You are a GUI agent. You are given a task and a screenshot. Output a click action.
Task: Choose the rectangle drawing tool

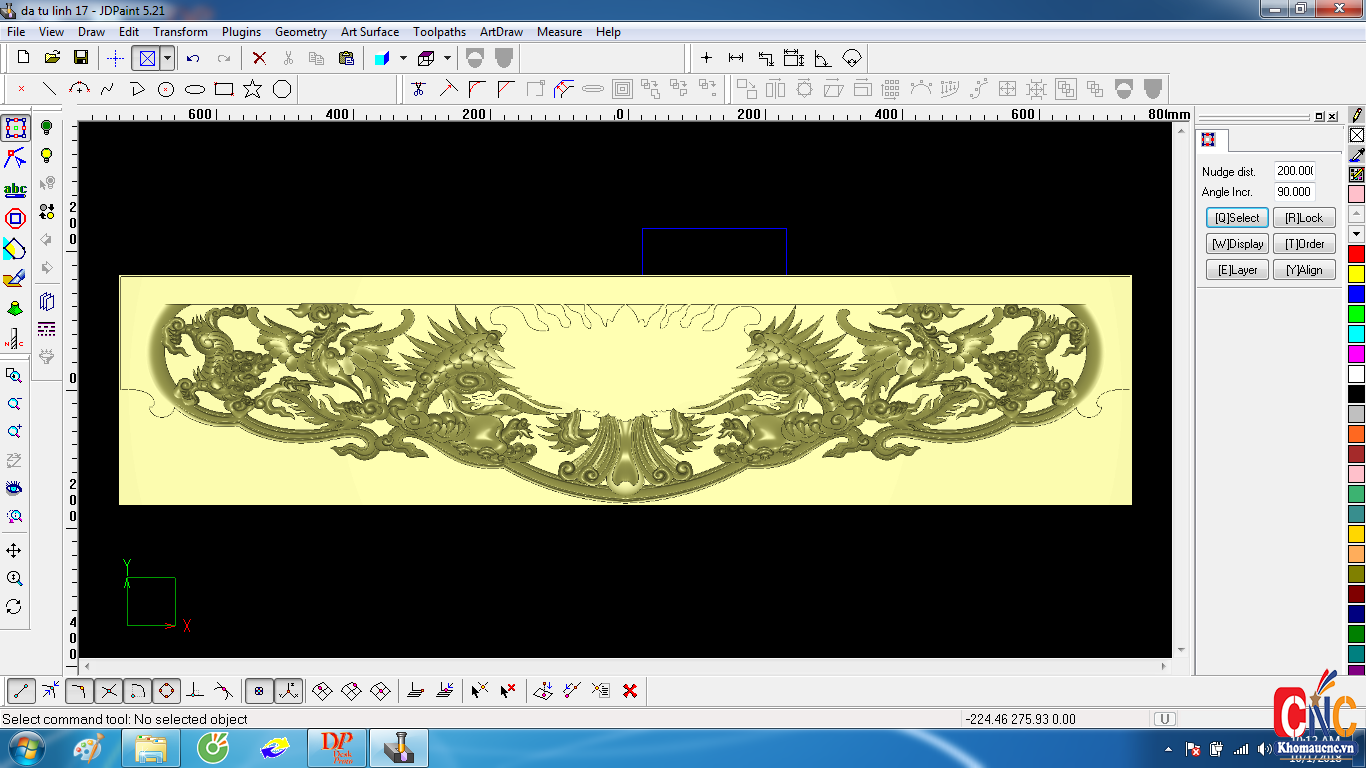(x=224, y=89)
